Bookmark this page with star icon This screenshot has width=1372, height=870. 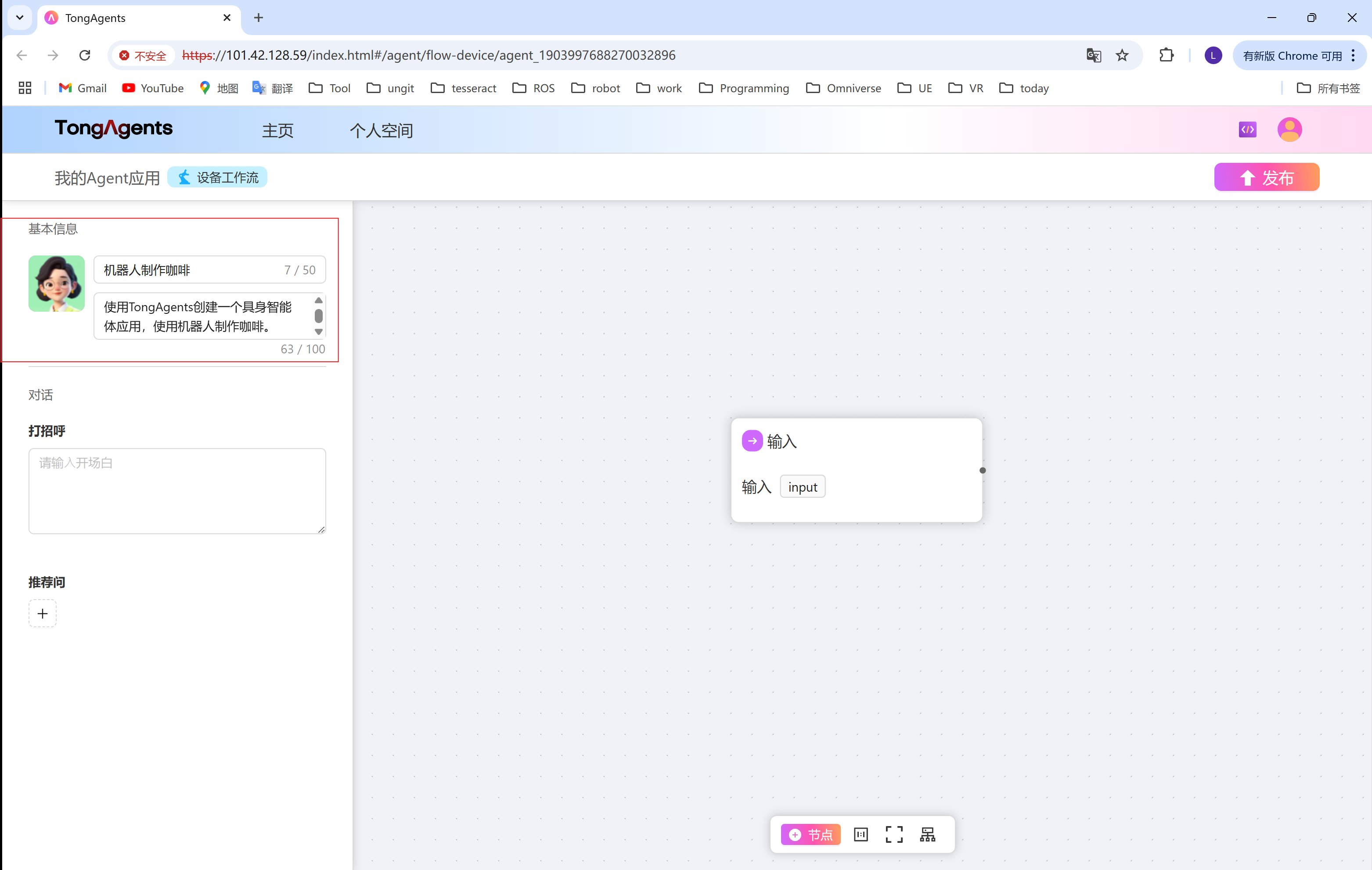(1121, 55)
